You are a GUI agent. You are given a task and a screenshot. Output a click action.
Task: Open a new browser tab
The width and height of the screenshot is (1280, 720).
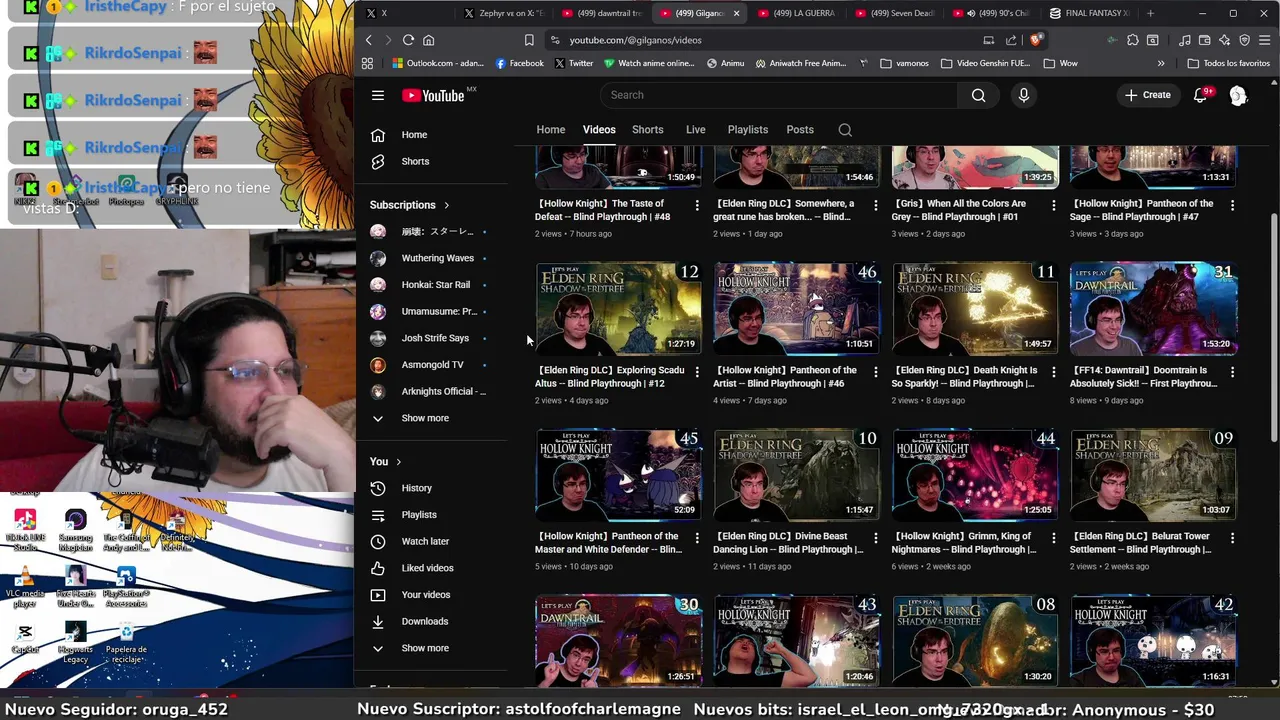tap(1150, 13)
